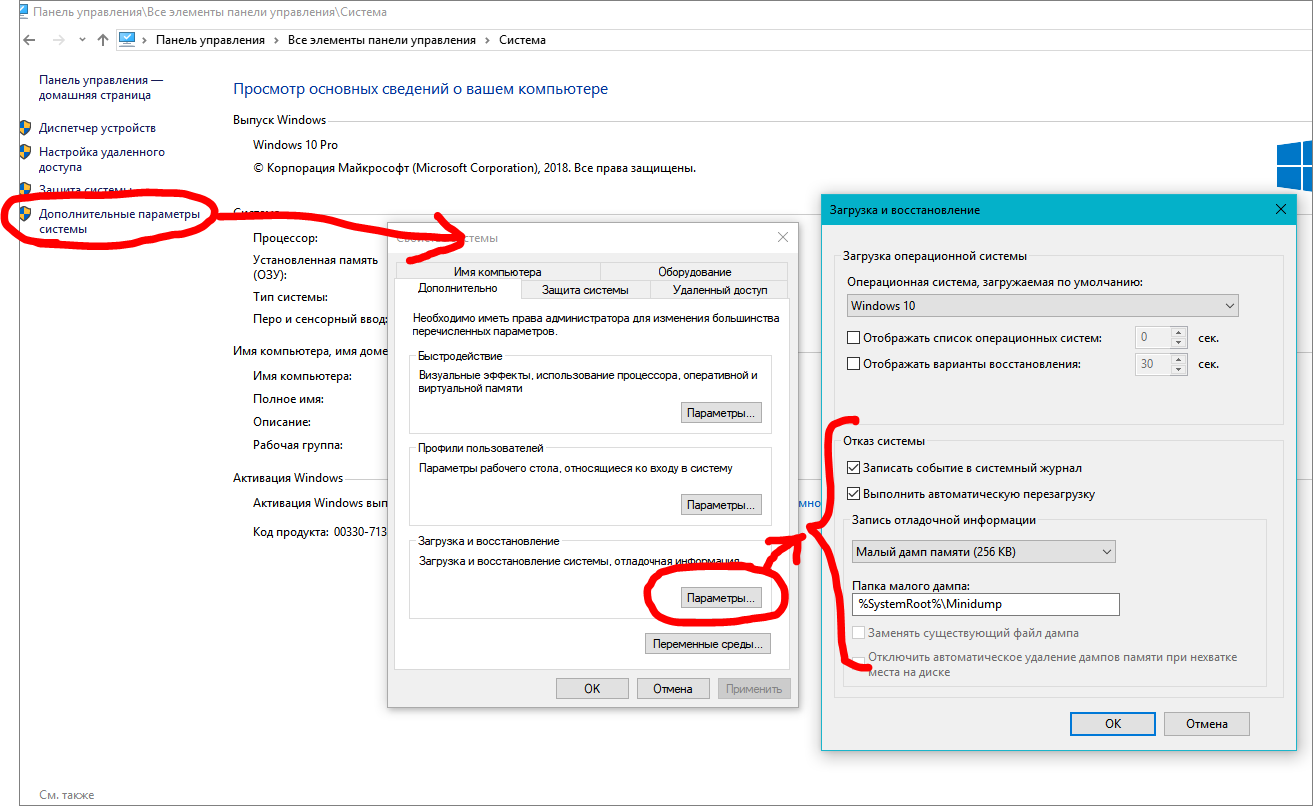The height and width of the screenshot is (806, 1313).
Task: Open the recent locations dropdown arrow
Action: coord(82,41)
